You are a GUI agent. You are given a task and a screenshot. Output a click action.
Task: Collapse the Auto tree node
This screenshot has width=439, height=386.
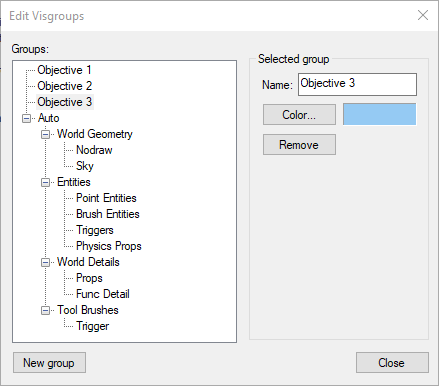click(x=26, y=118)
